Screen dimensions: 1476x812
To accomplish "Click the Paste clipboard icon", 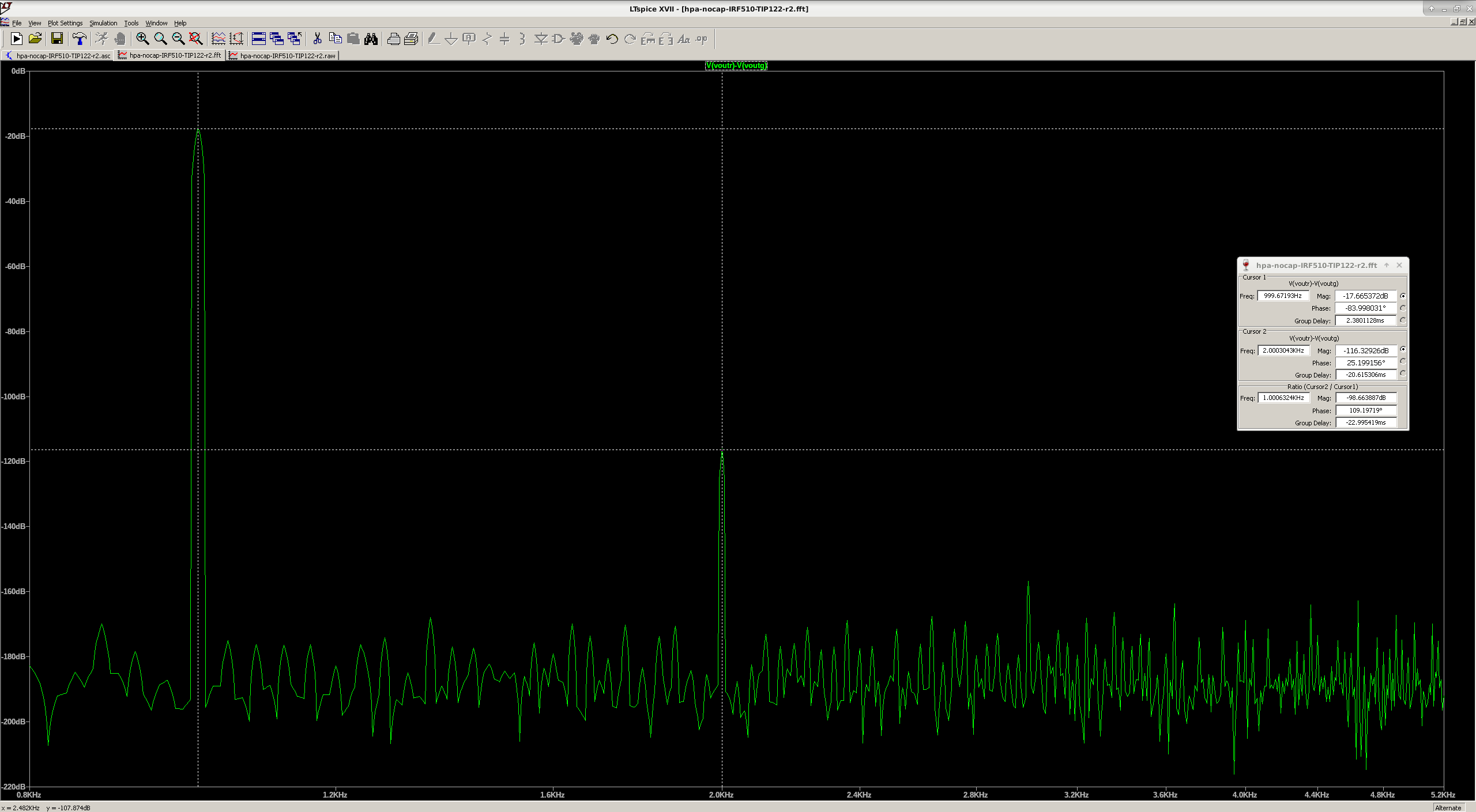I will (x=353, y=39).
